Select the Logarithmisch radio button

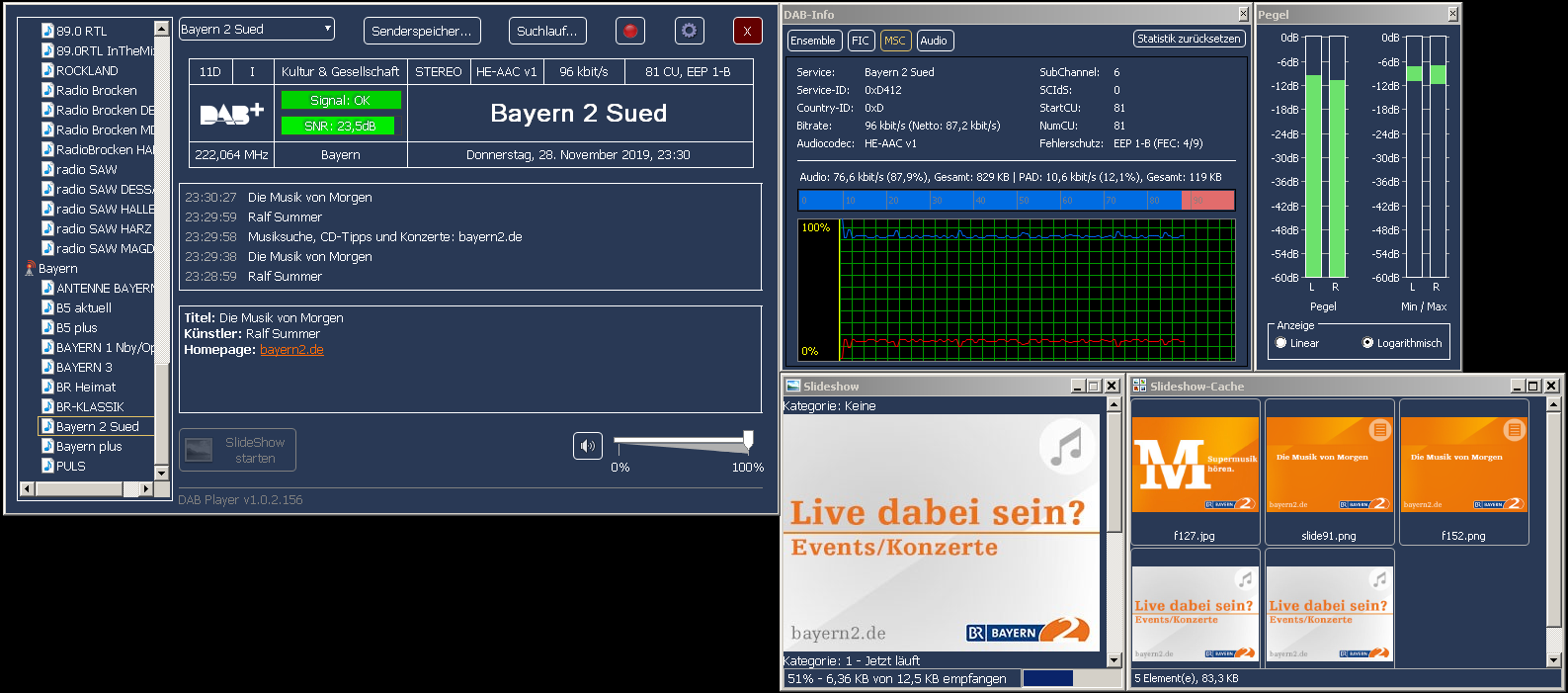click(x=1367, y=343)
